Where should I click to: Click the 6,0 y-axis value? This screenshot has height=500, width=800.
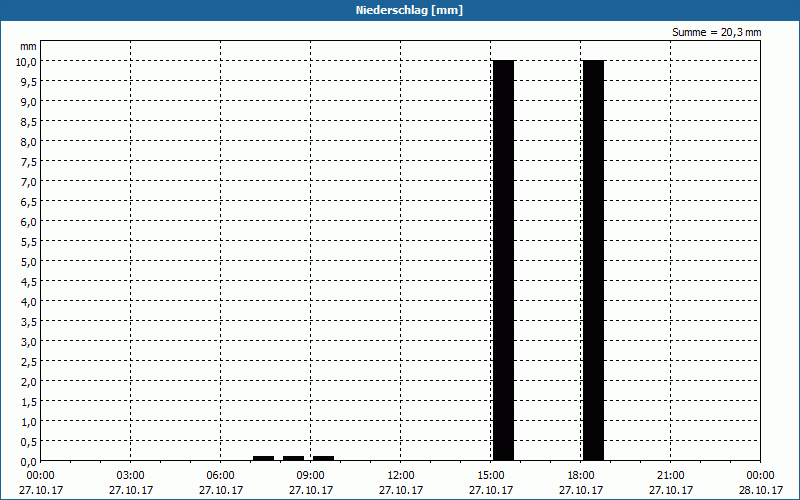tap(29, 221)
